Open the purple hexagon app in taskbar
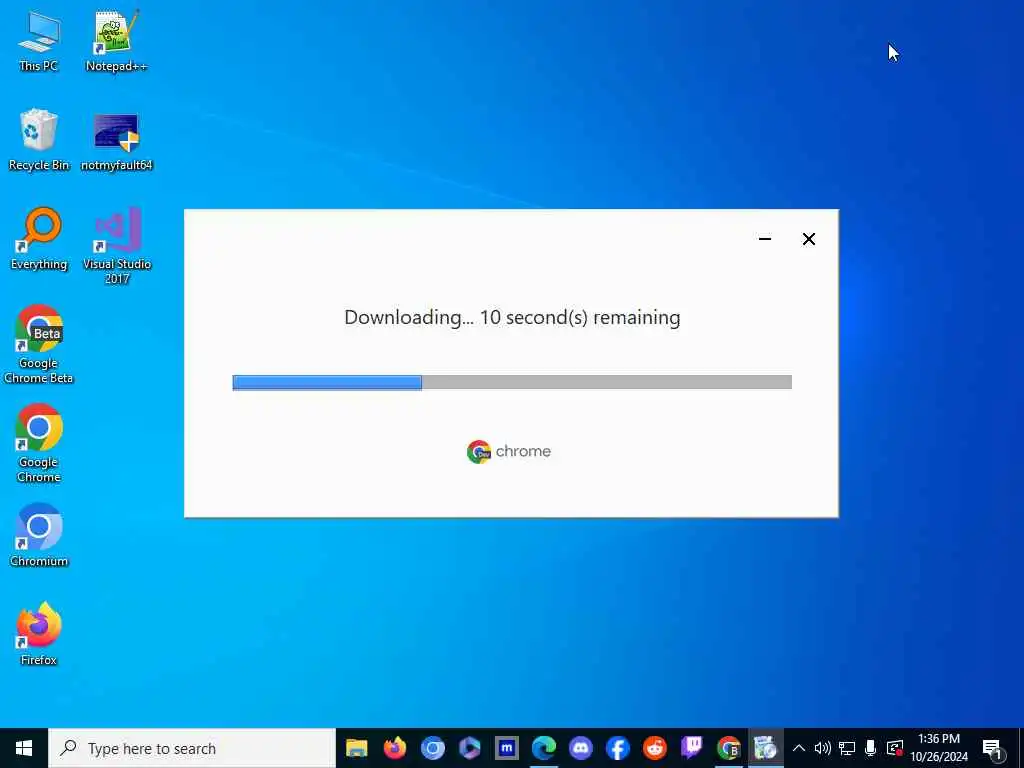 [x=470, y=748]
